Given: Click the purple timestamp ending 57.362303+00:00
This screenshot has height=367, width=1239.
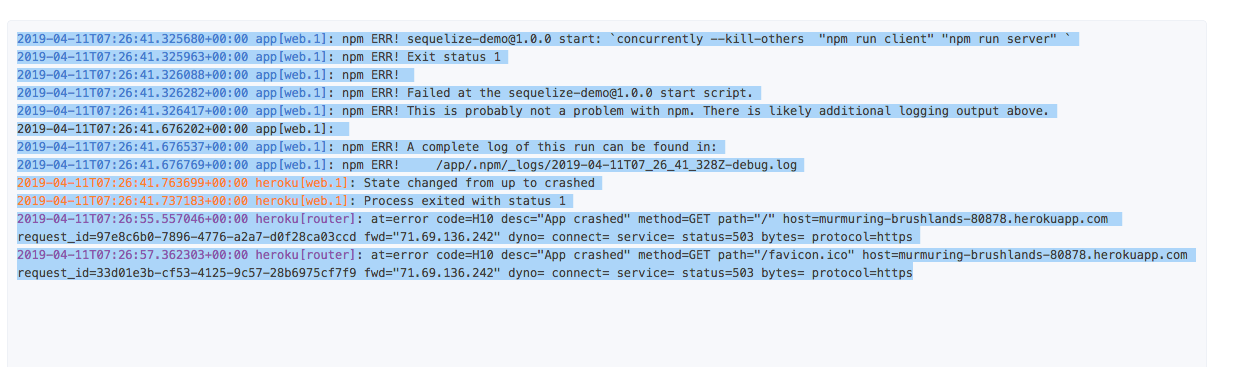Looking at the screenshot, I should point(133,254).
